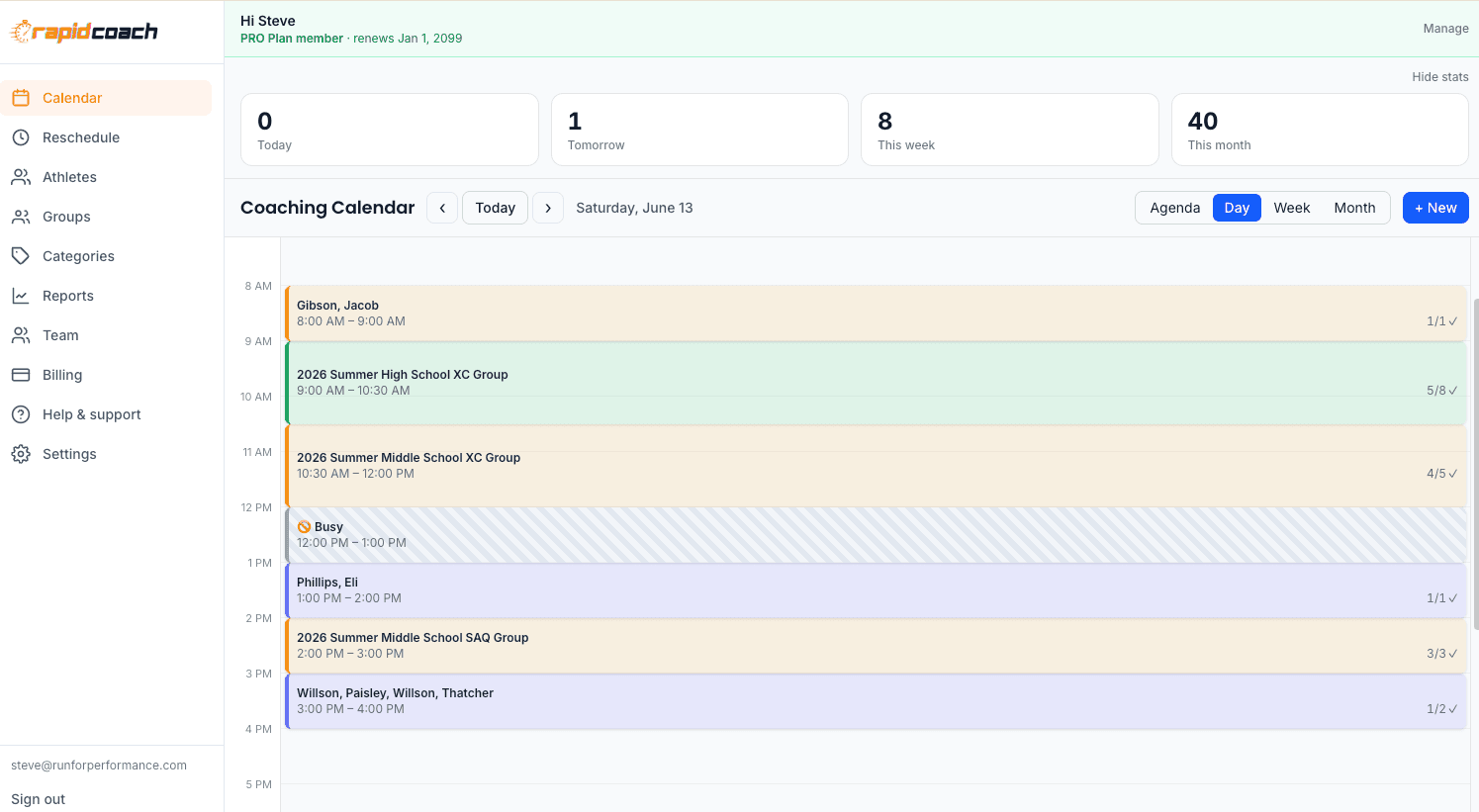This screenshot has height=812, width=1479.
Task: Click the Settings gear icon
Action: [x=21, y=454]
